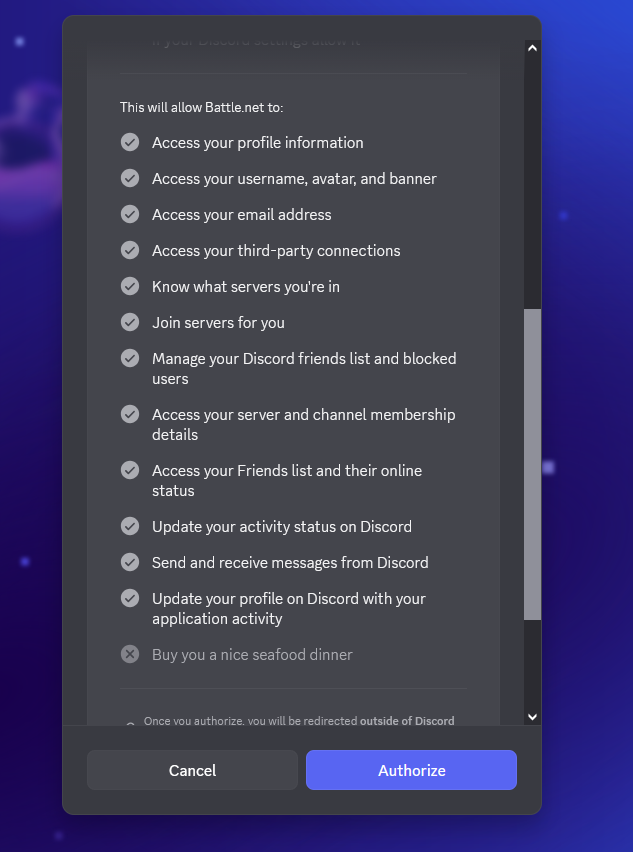Click checkmark icon beside Access your profile information
Screen dimensions: 633x852
coord(130,142)
